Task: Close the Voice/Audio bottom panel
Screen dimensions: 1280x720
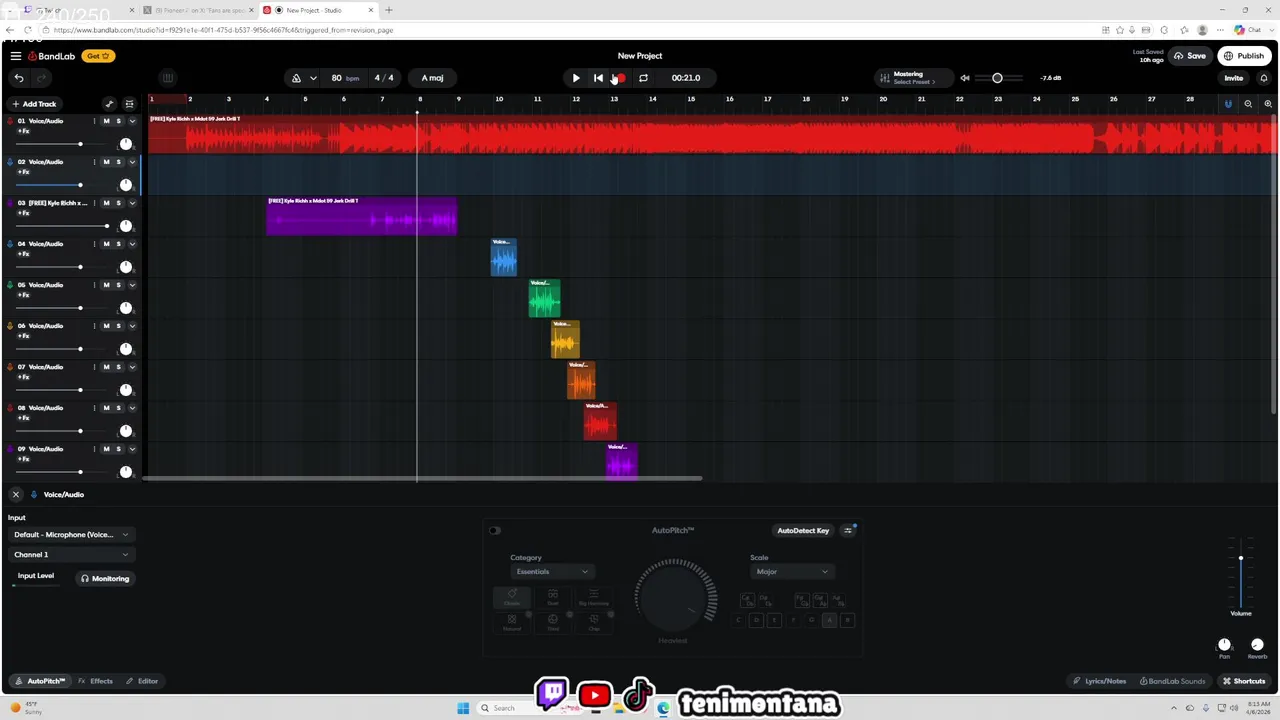Action: [x=15, y=494]
